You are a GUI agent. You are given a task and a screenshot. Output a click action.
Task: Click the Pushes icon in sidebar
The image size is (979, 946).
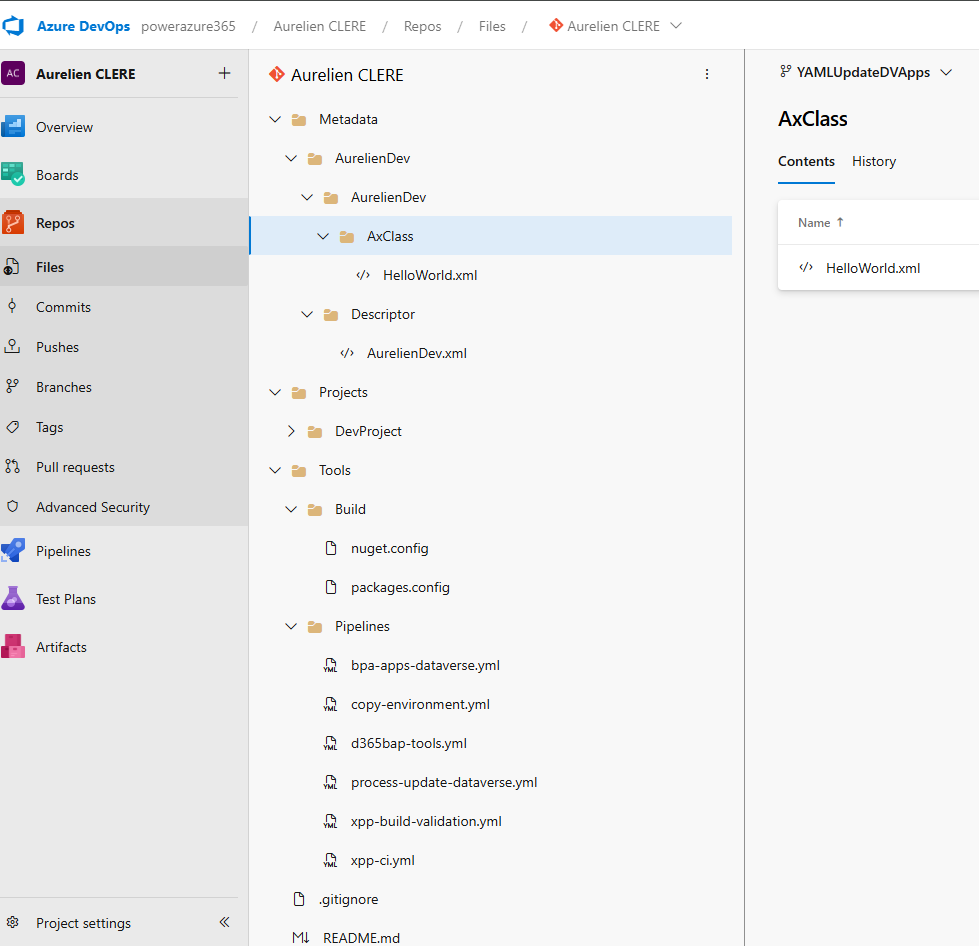[12, 347]
